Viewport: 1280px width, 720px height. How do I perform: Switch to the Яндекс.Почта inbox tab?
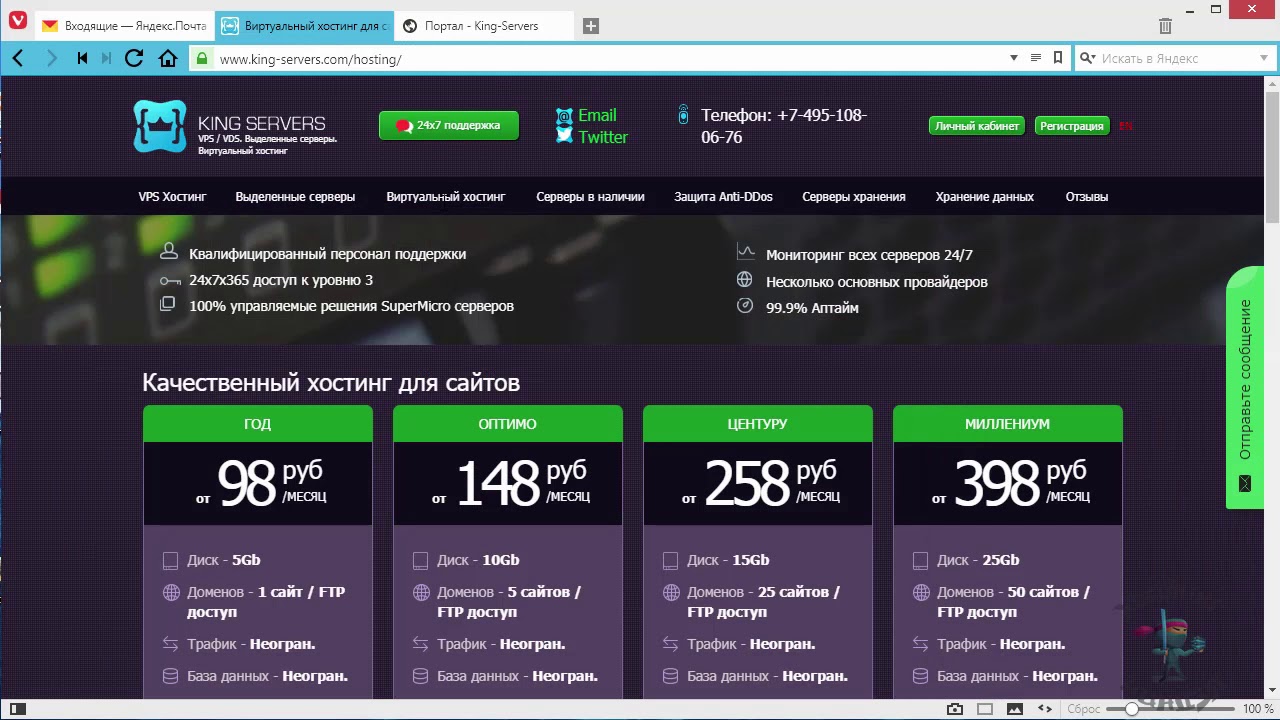pyautogui.click(x=124, y=26)
